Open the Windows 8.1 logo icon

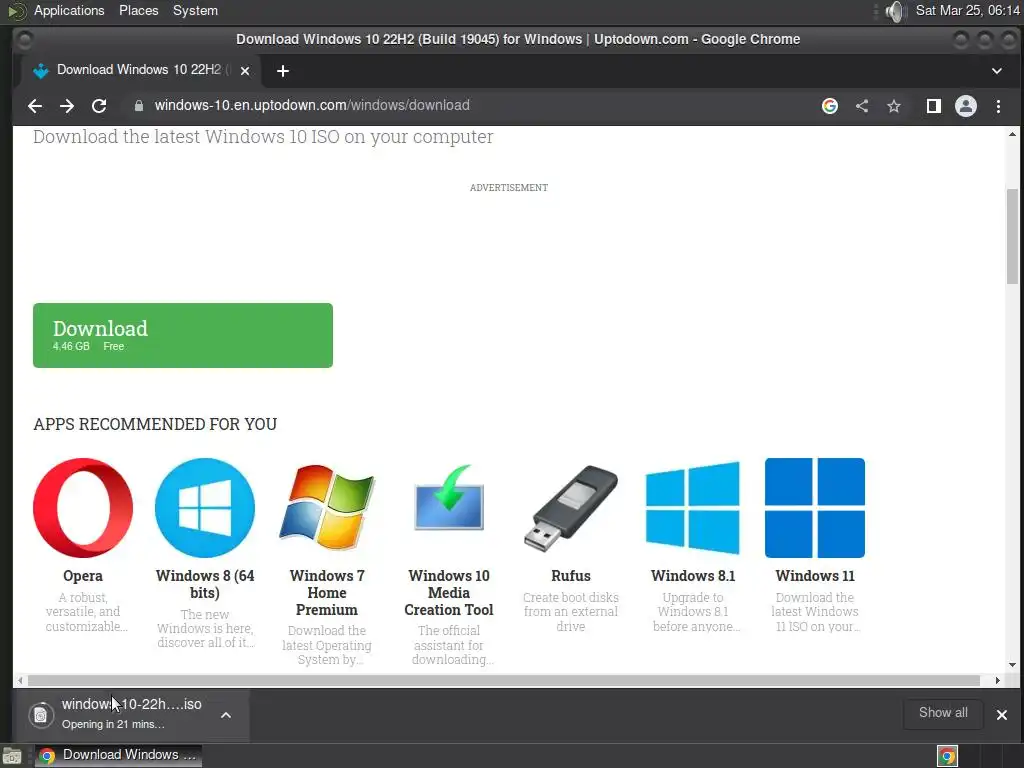[693, 508]
